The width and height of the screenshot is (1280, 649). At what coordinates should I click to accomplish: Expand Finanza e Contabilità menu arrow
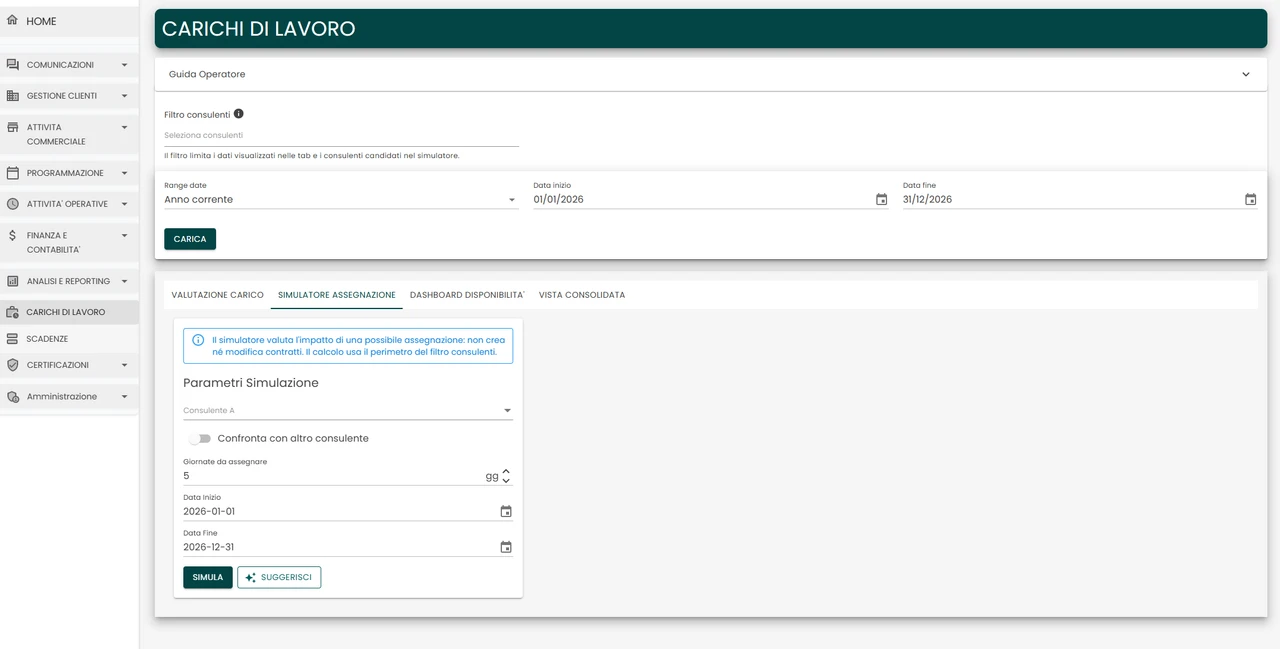(124, 235)
